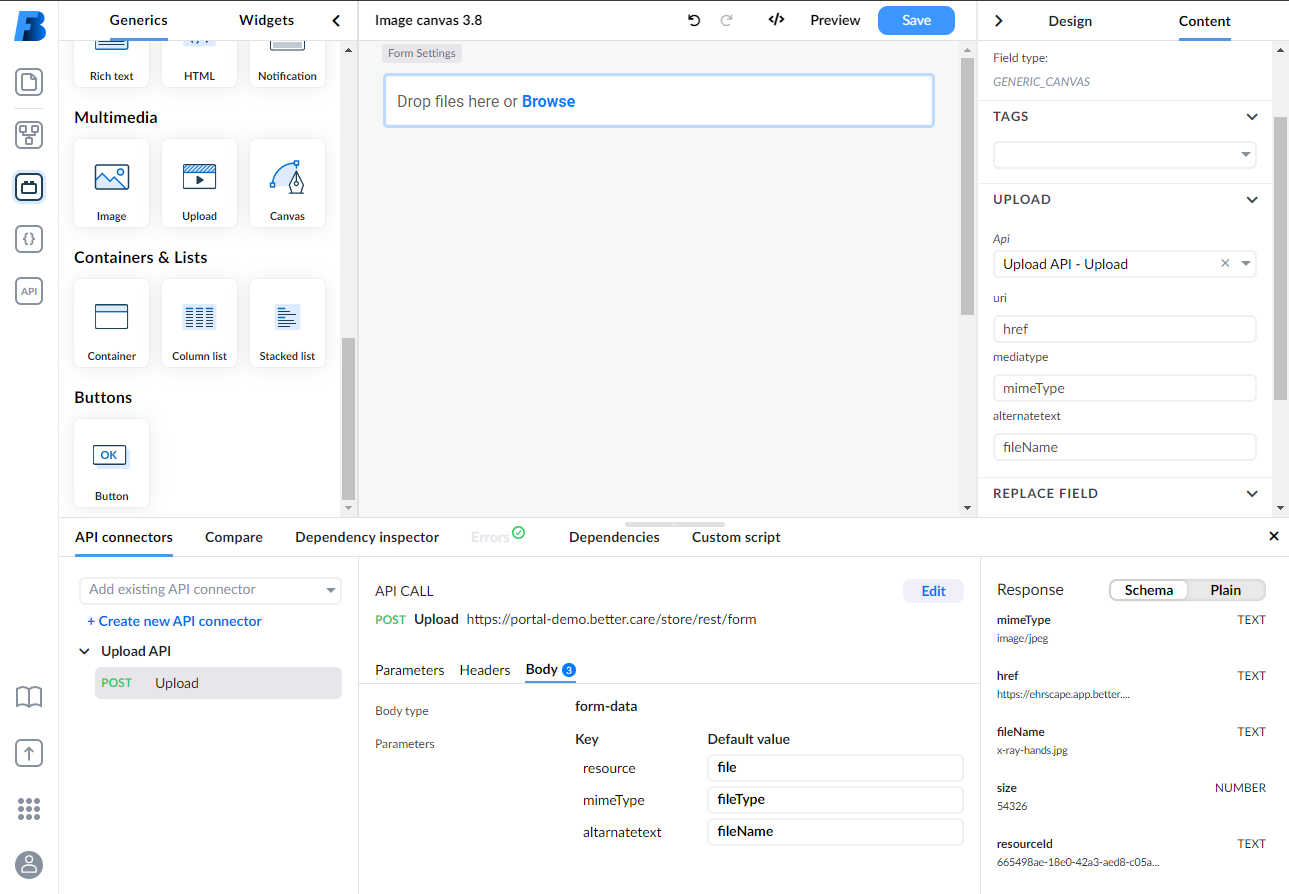The width and height of the screenshot is (1289, 894).
Task: Open the code view icon
Action: (776, 20)
